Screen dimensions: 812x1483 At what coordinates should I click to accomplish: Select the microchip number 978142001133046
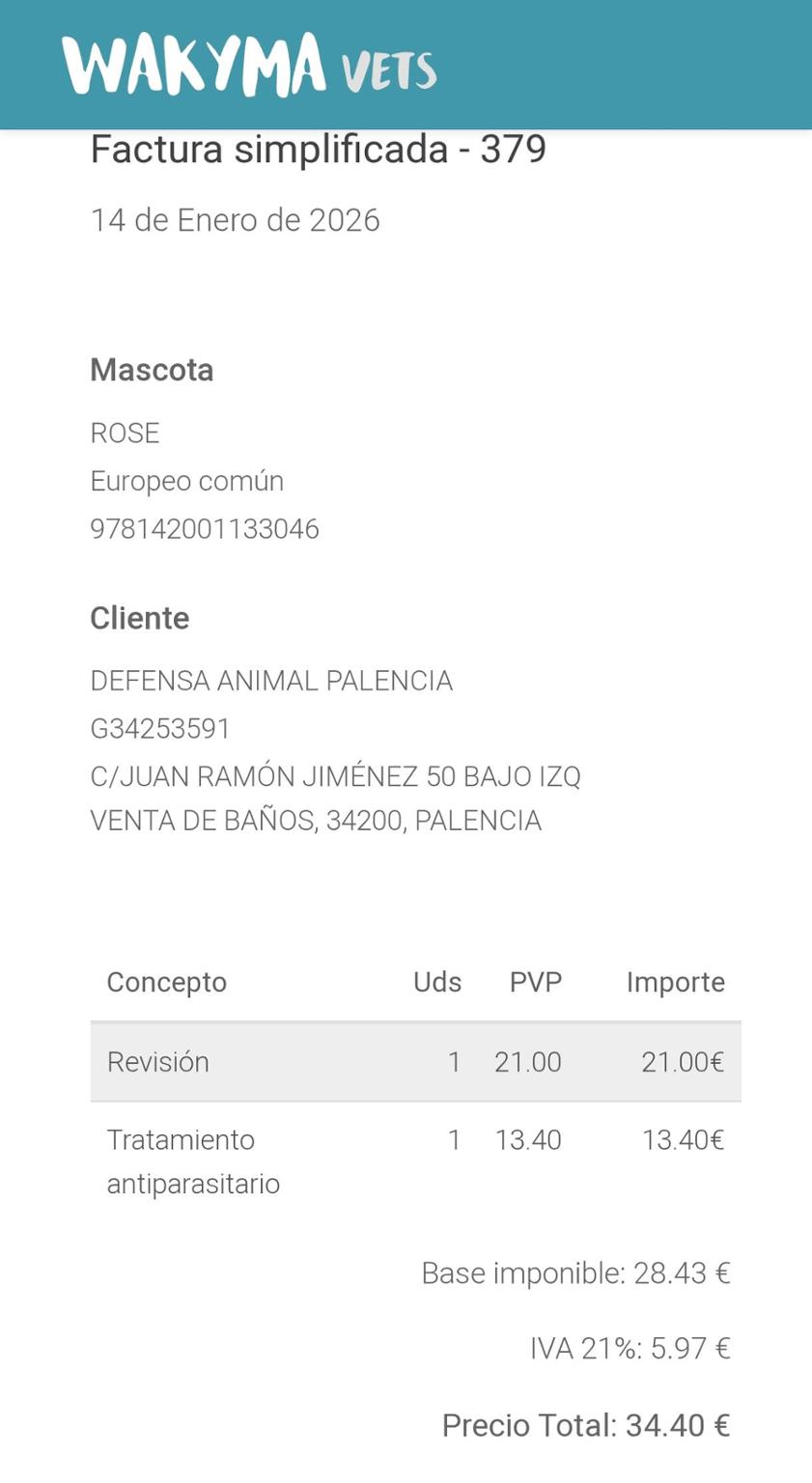click(204, 529)
